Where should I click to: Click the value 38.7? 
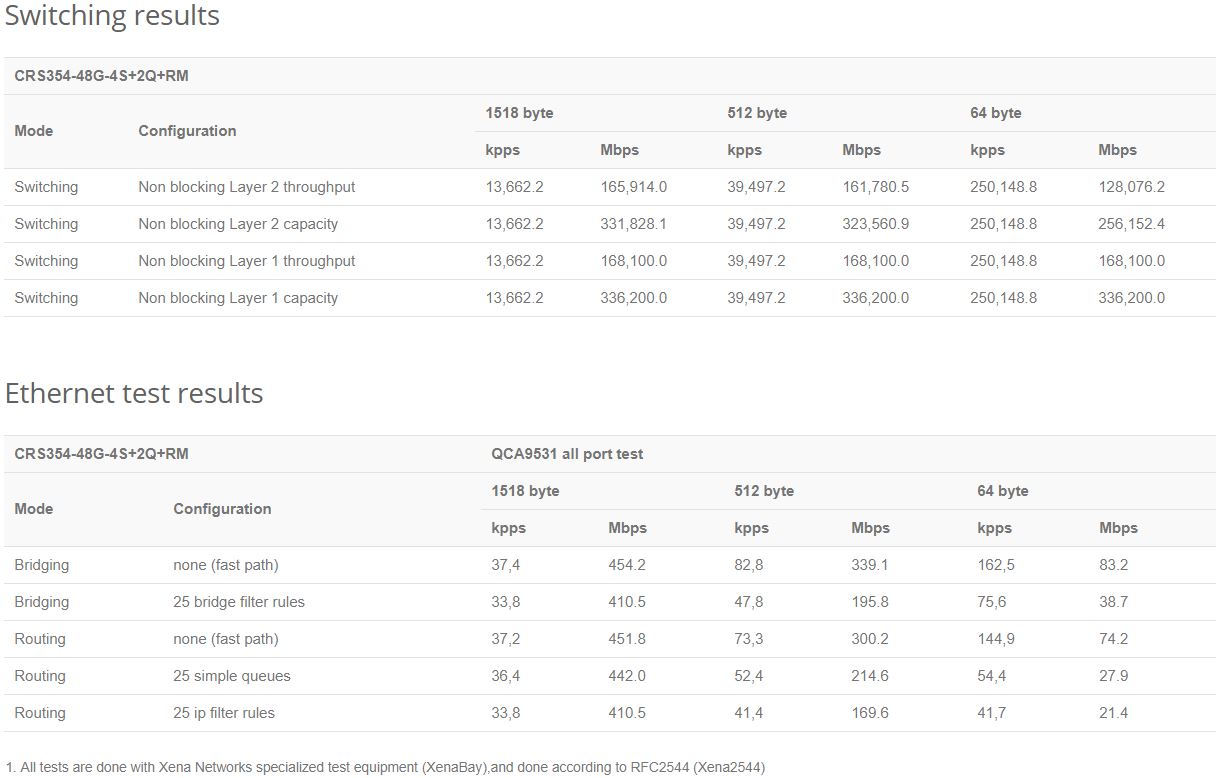point(1113,602)
